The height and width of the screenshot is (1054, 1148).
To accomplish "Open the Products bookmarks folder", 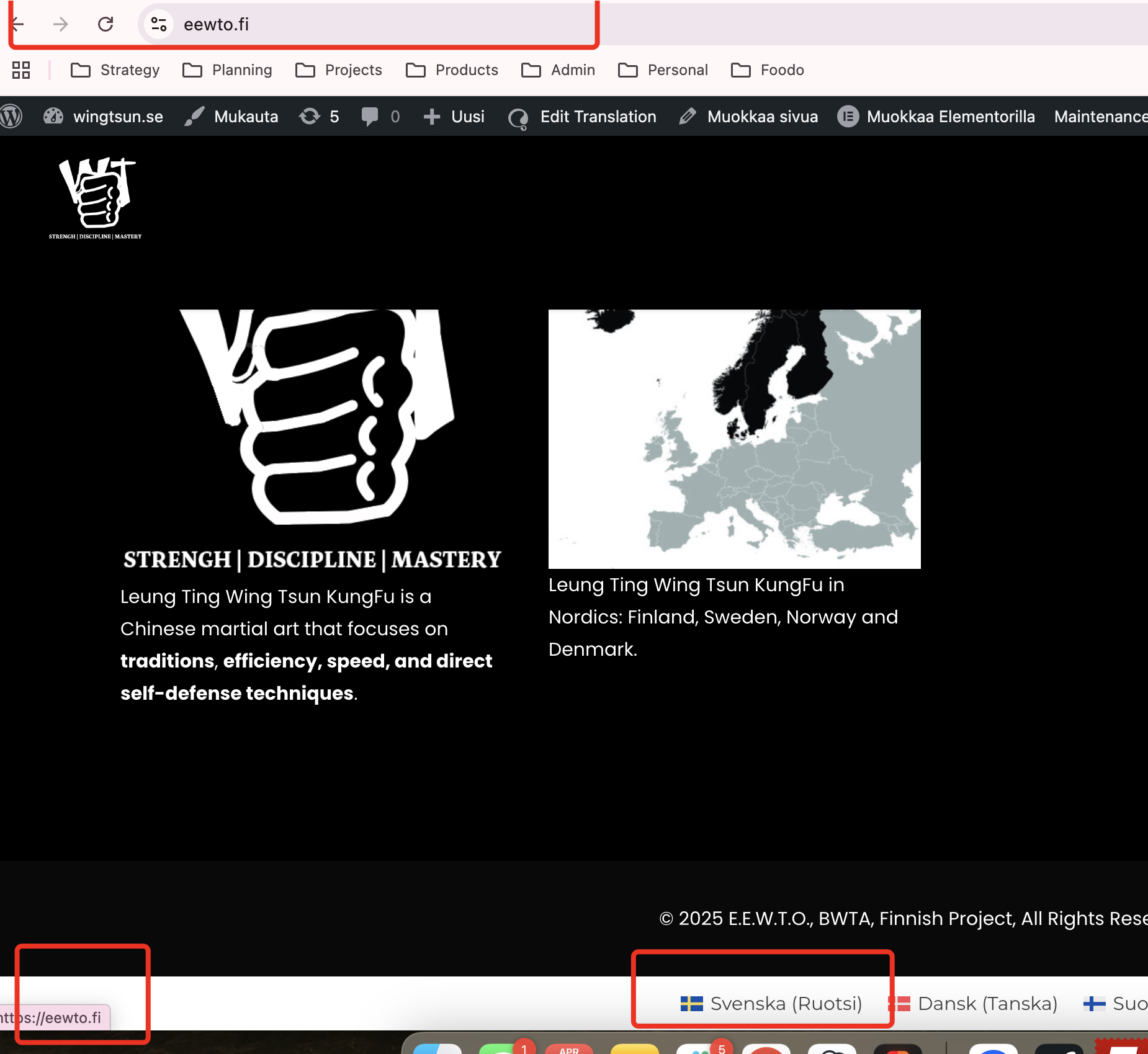I will tap(452, 70).
